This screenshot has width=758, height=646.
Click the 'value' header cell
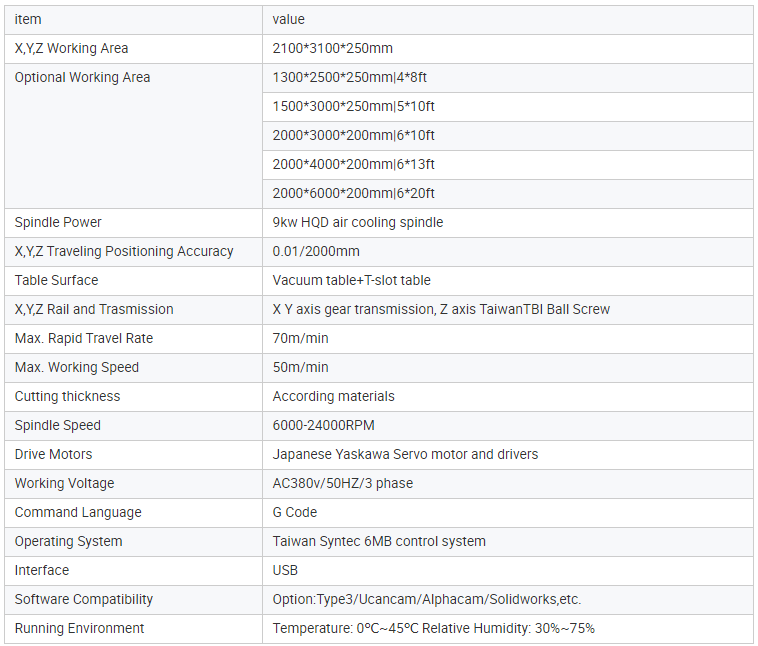(289, 19)
